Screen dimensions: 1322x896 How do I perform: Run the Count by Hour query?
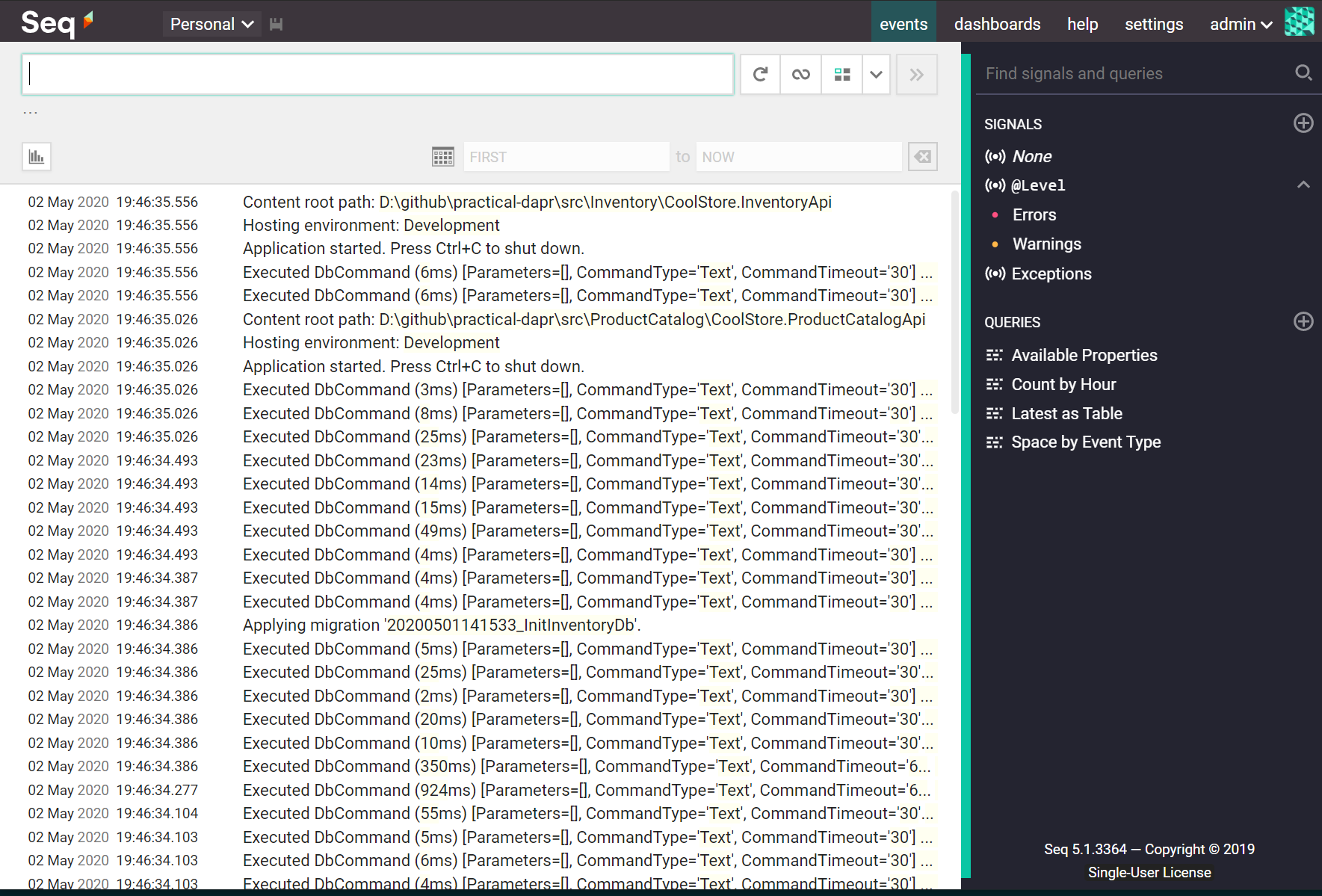(1063, 384)
